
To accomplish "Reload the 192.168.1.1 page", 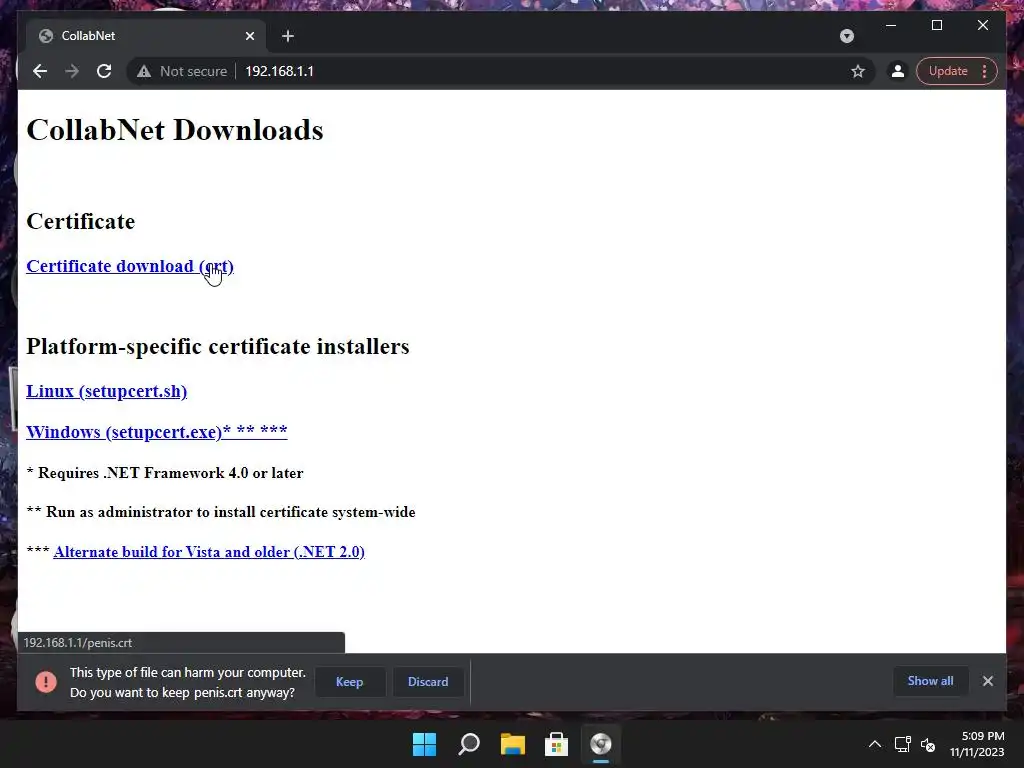I will coord(104,71).
